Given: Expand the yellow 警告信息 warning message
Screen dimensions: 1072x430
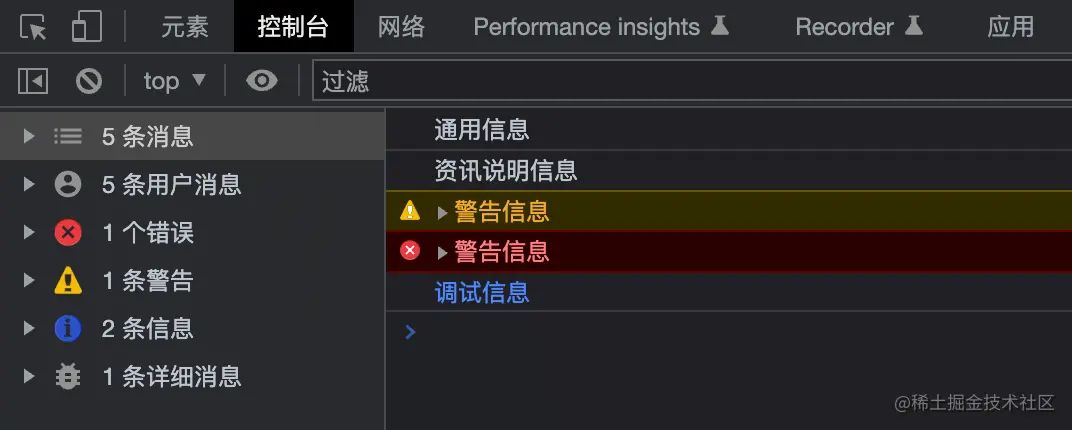Looking at the screenshot, I should coord(443,212).
